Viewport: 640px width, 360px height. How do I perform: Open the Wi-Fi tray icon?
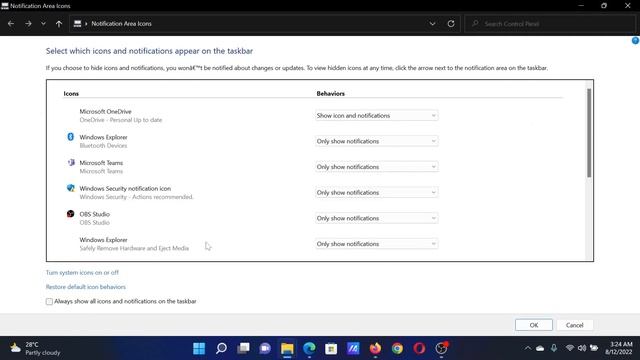(570, 348)
